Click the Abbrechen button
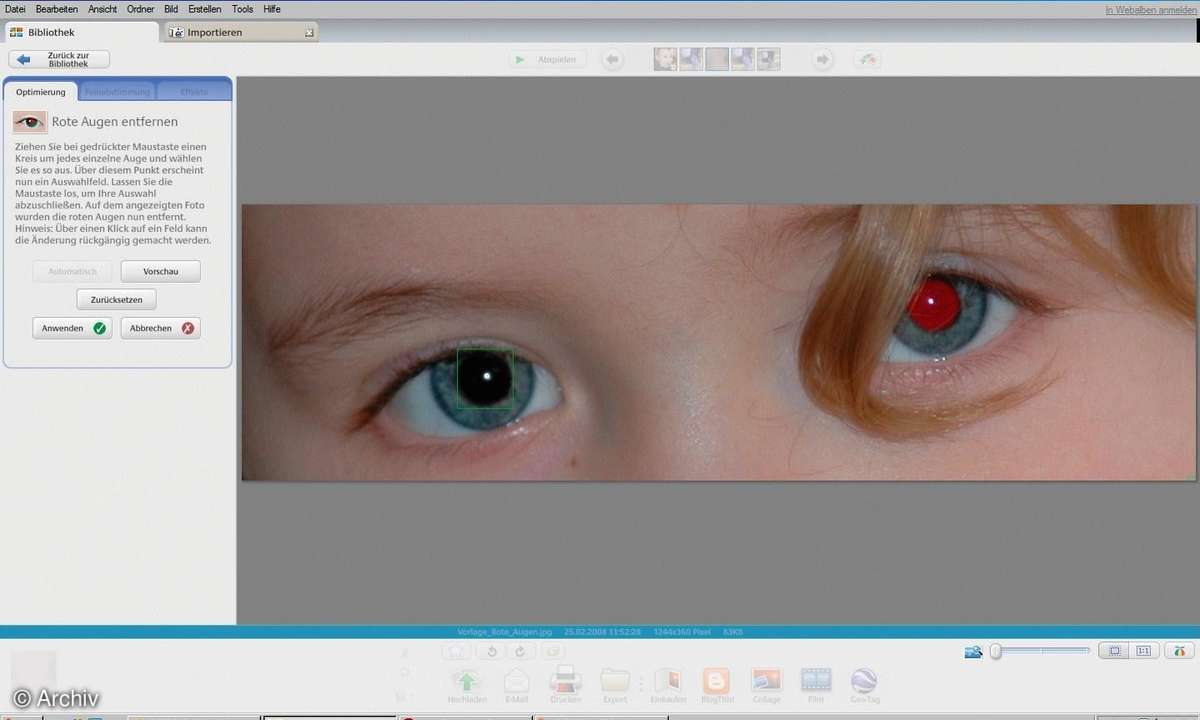Screen dimensions: 1200x720 pos(160,328)
